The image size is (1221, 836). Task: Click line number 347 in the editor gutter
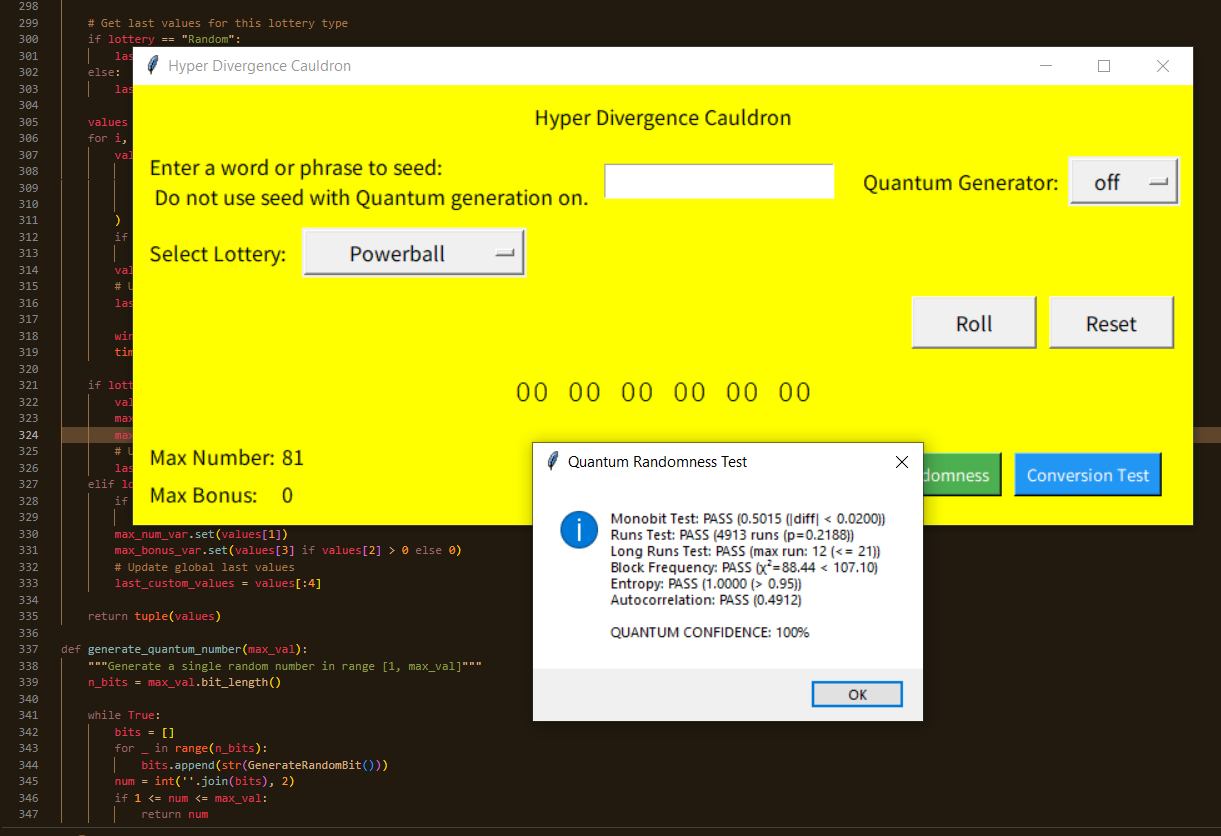point(28,814)
